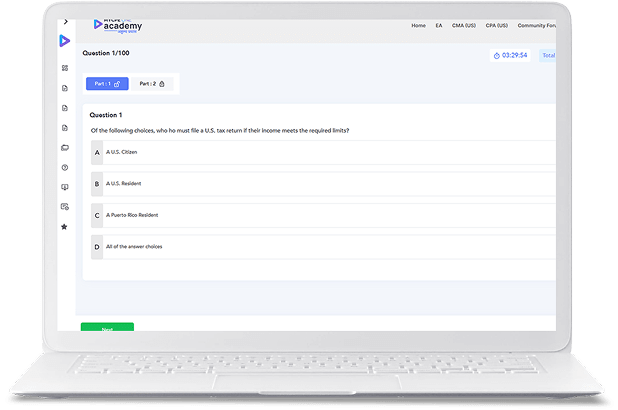Expand the sidebar with the top chevron arrow
618x410 pixels.
pyautogui.click(x=65, y=21)
